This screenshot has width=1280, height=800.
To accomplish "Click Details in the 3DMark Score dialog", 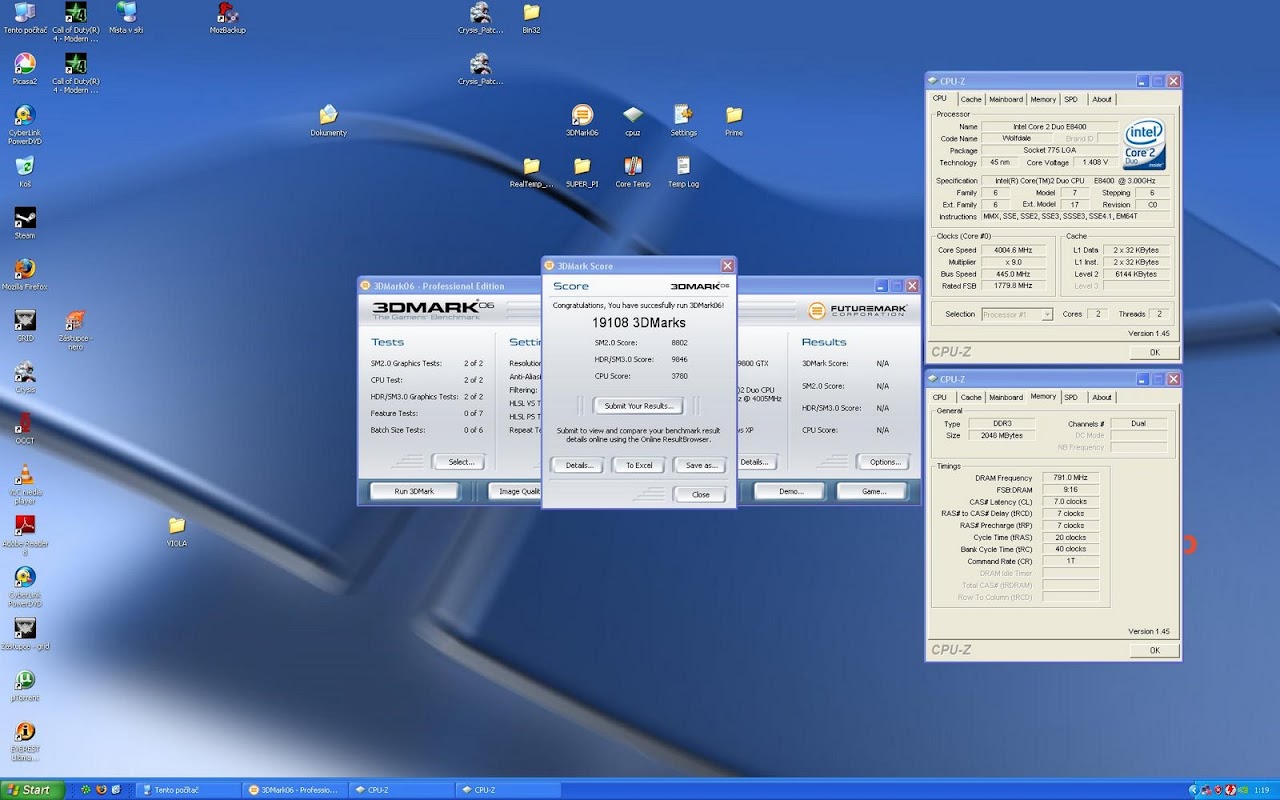I will pos(579,465).
